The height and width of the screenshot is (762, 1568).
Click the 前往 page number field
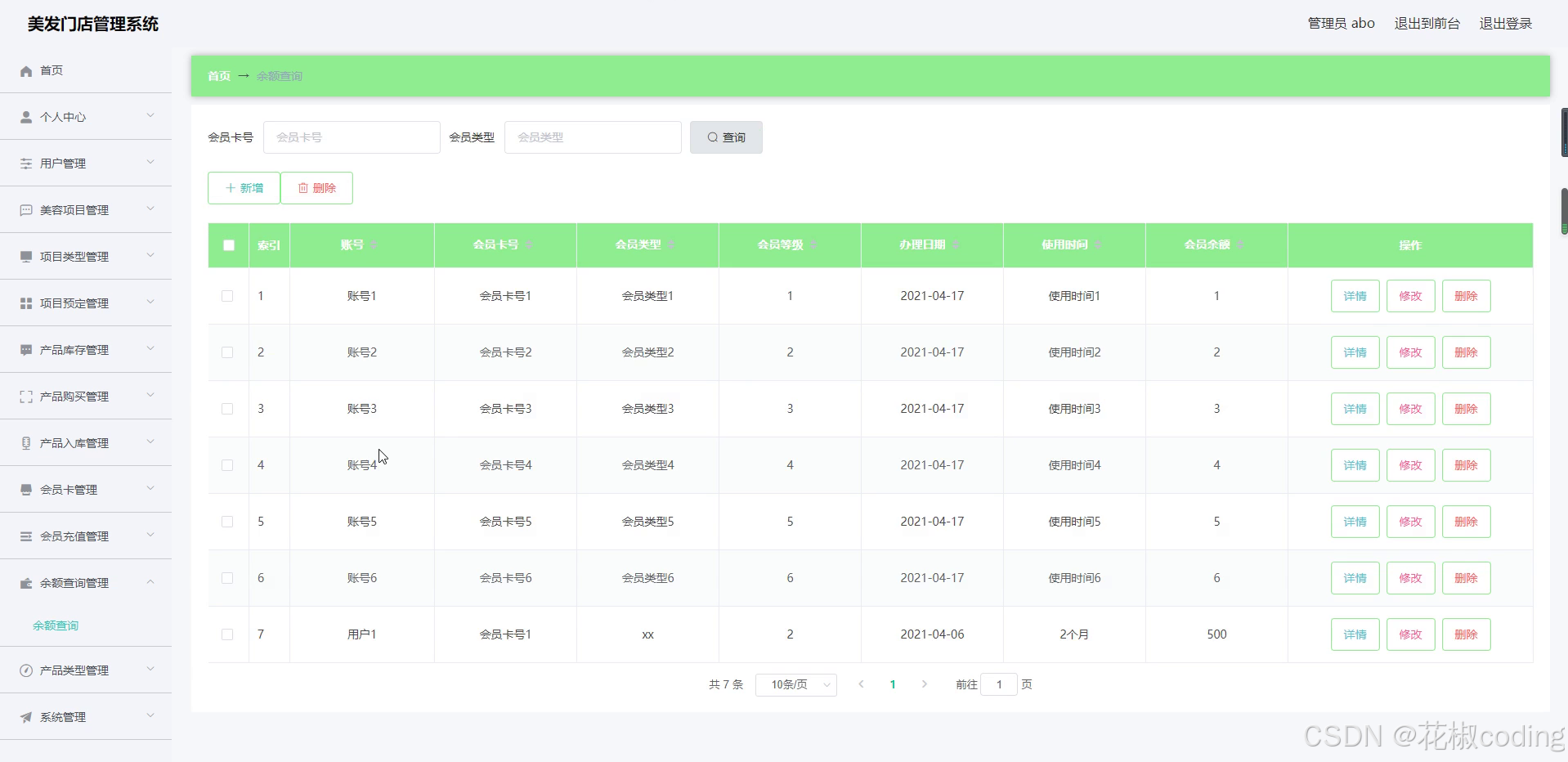point(999,684)
